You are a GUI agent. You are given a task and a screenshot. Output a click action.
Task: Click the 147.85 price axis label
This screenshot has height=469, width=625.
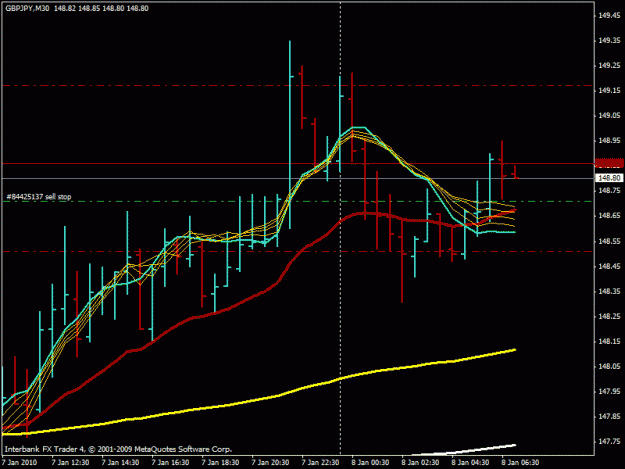609,416
